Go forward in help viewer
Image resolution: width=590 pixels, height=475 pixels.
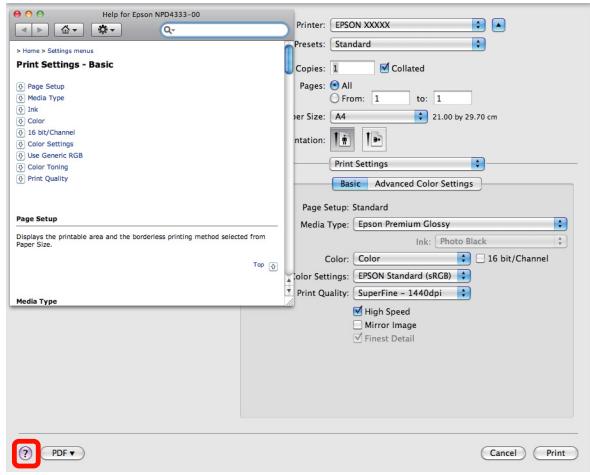point(40,30)
